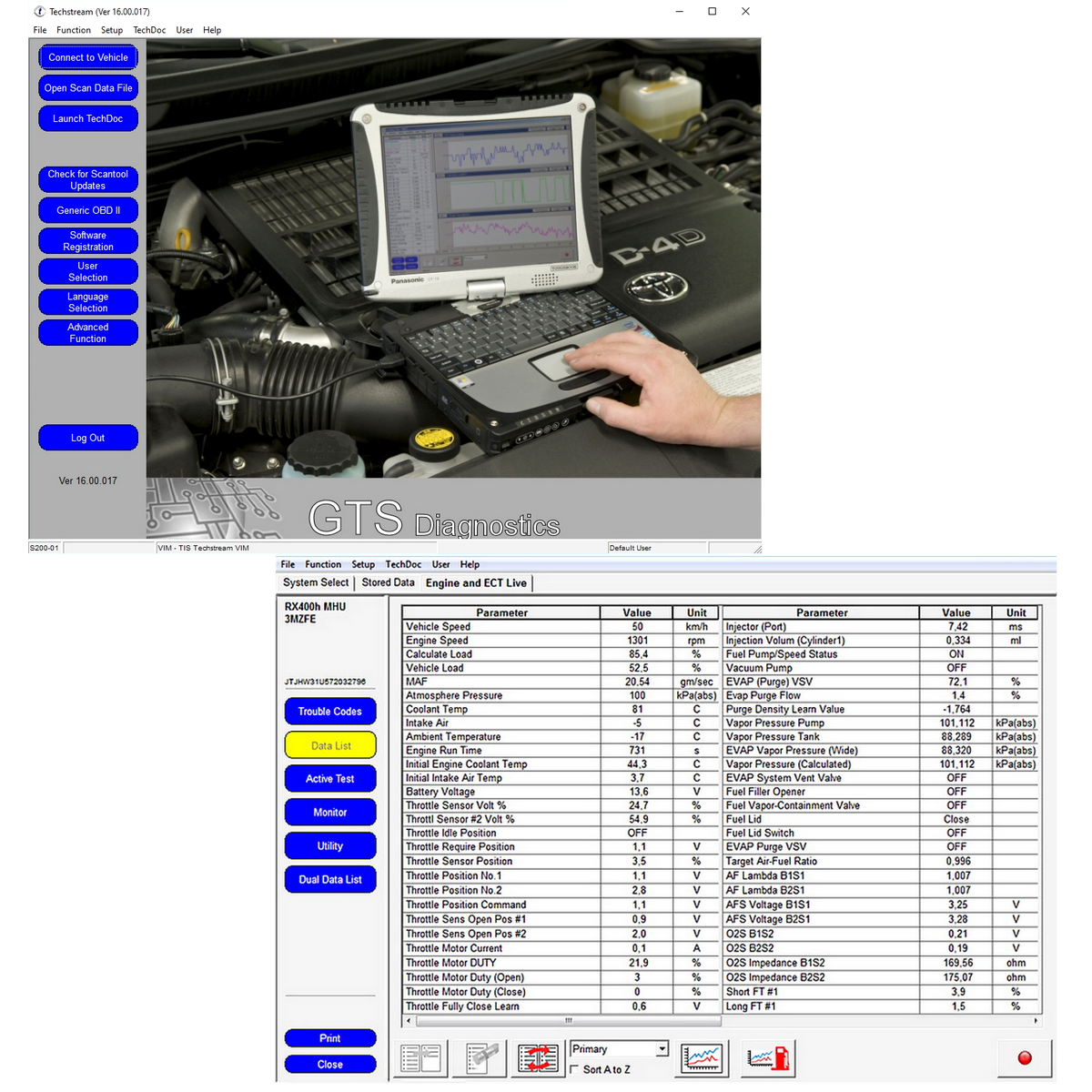Open the line graph view icon
Image resolution: width=1092 pixels, height=1092 pixels.
pos(702,1058)
